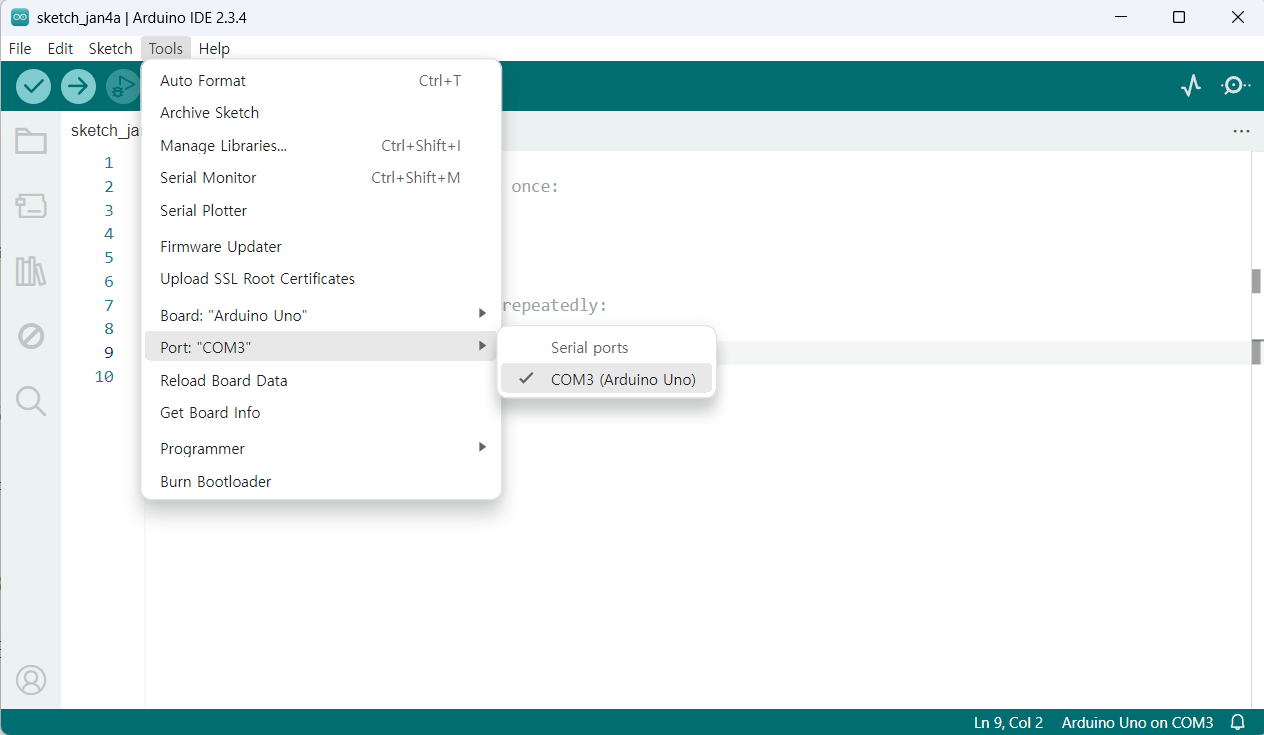Choose Archive Sketch menu entry
Image resolution: width=1264 pixels, height=735 pixels.
pyautogui.click(x=321, y=113)
